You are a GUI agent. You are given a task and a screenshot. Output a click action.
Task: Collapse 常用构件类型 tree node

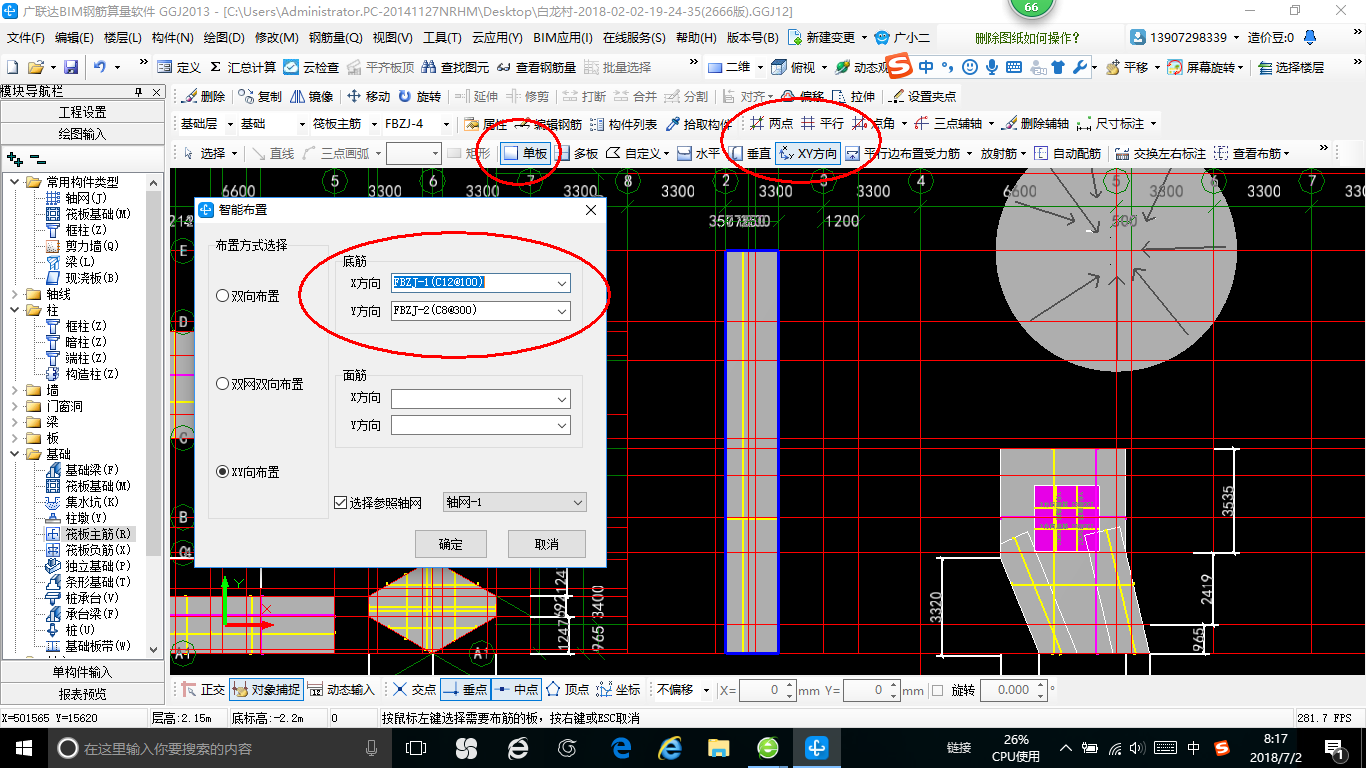(14, 182)
